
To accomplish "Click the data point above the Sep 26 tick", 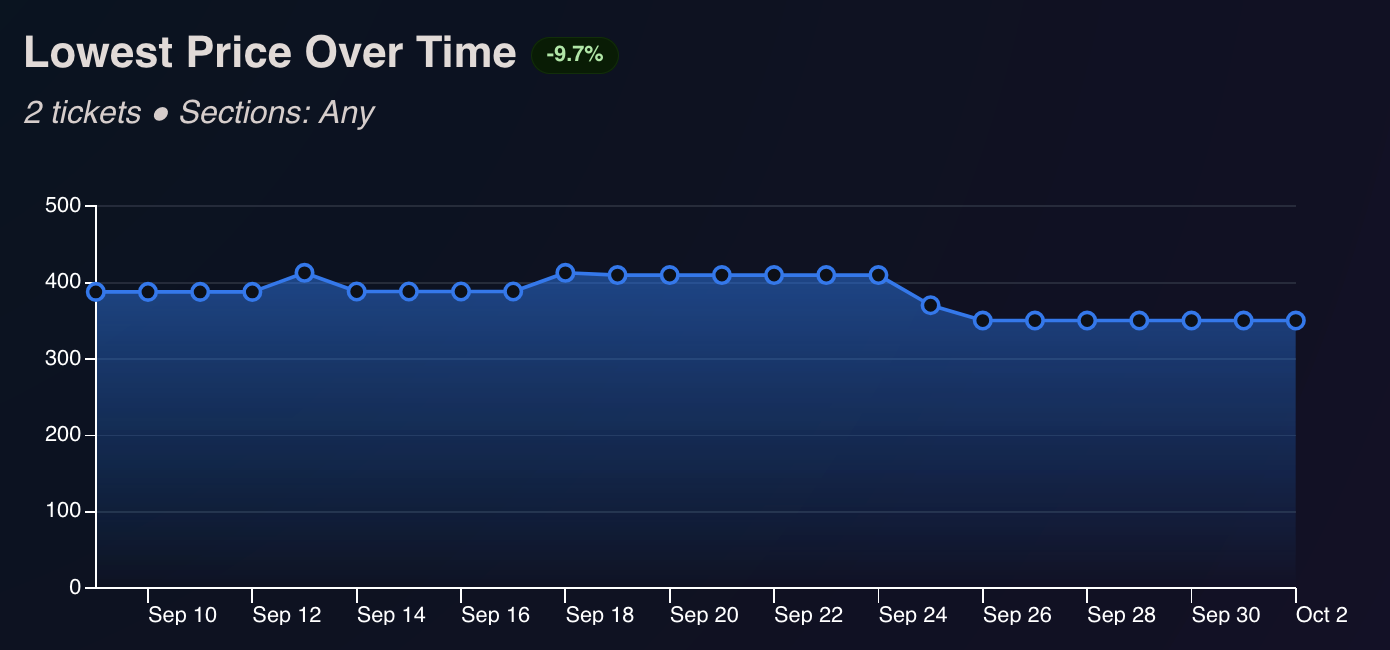I will [x=983, y=321].
